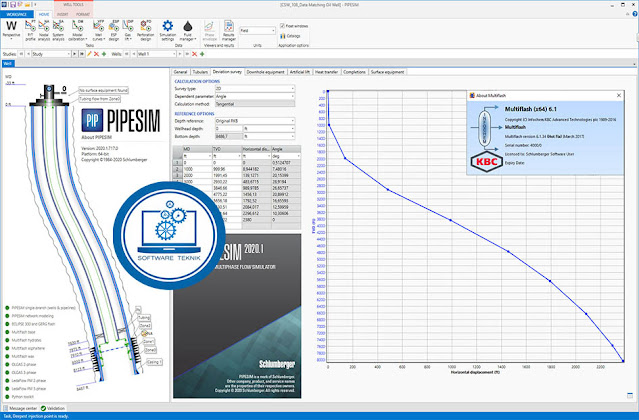Open the Phase envelope viewer

pos(209,31)
